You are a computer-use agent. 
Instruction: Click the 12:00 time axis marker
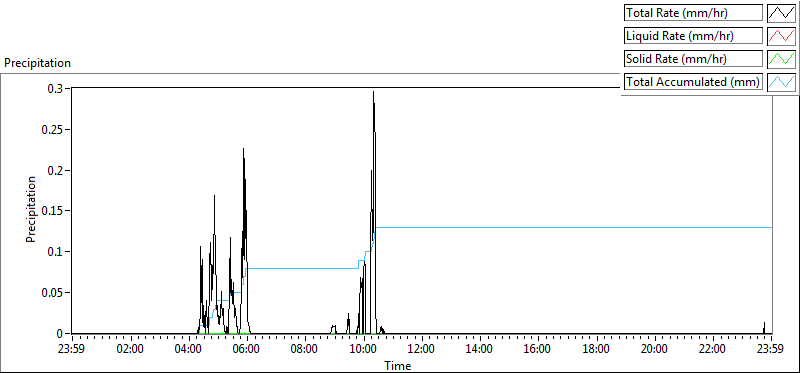pos(422,350)
